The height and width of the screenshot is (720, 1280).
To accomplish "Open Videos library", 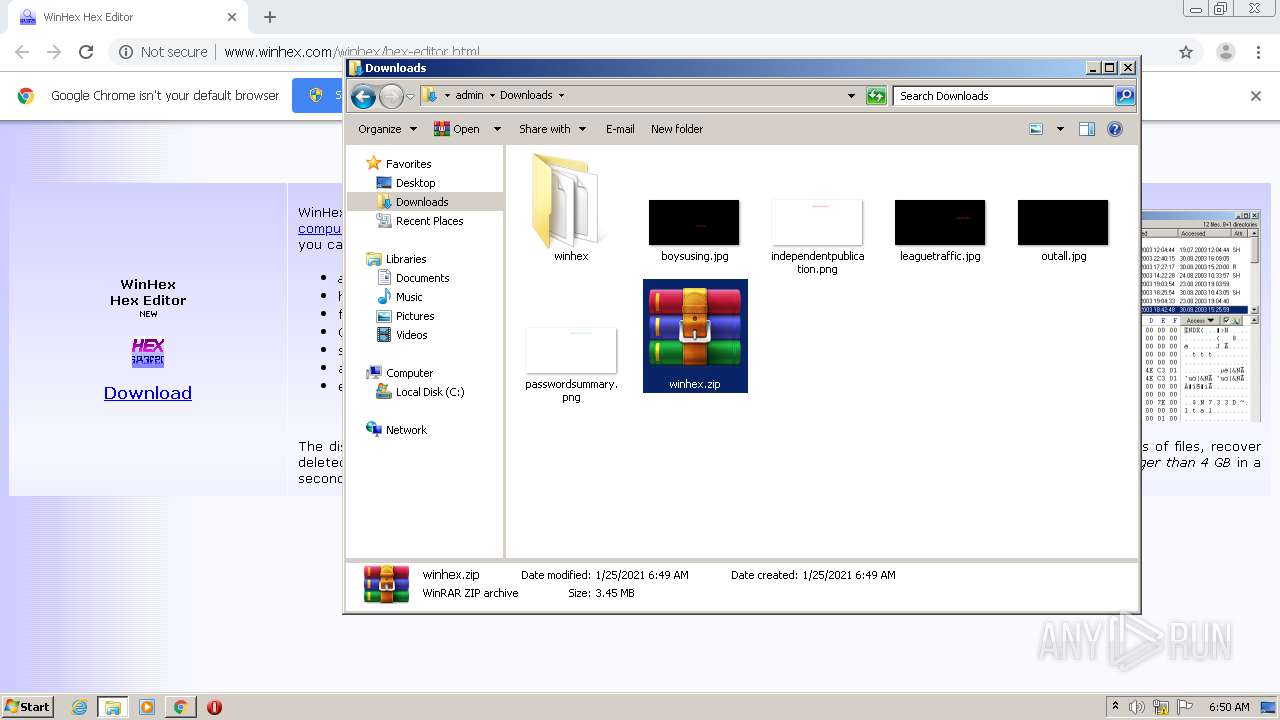I will (x=411, y=335).
